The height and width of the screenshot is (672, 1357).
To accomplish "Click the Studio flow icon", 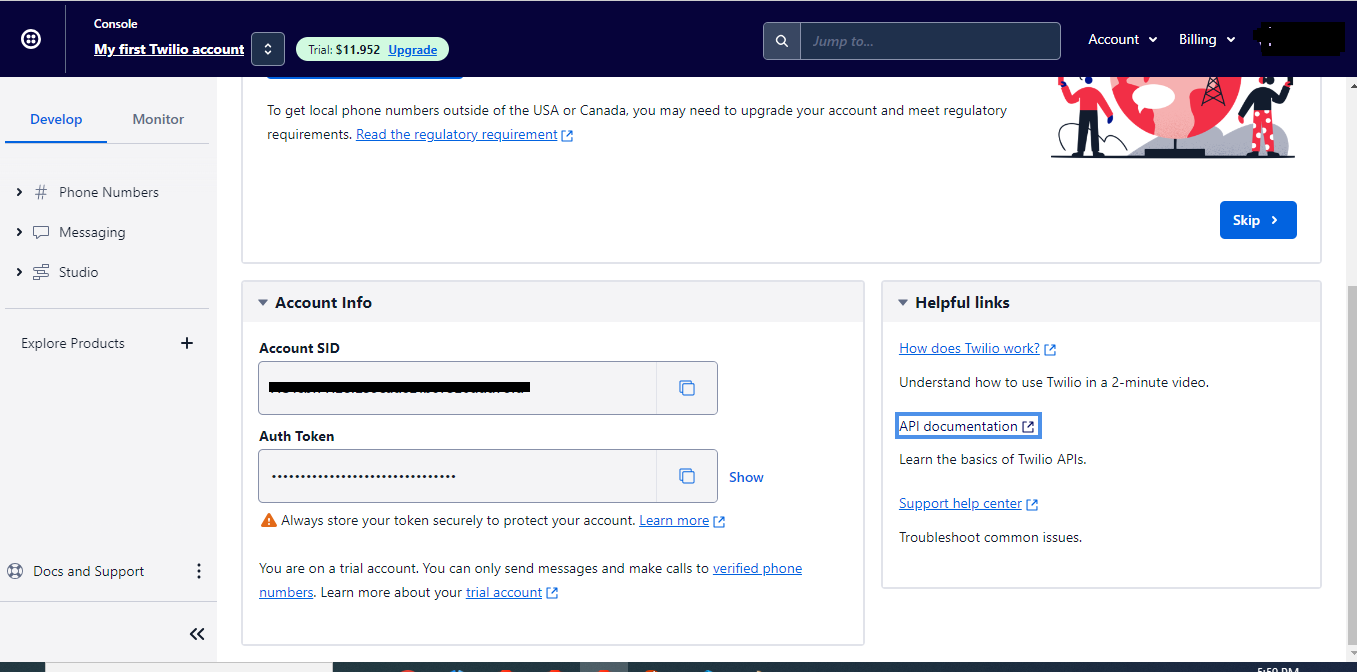I will (41, 272).
